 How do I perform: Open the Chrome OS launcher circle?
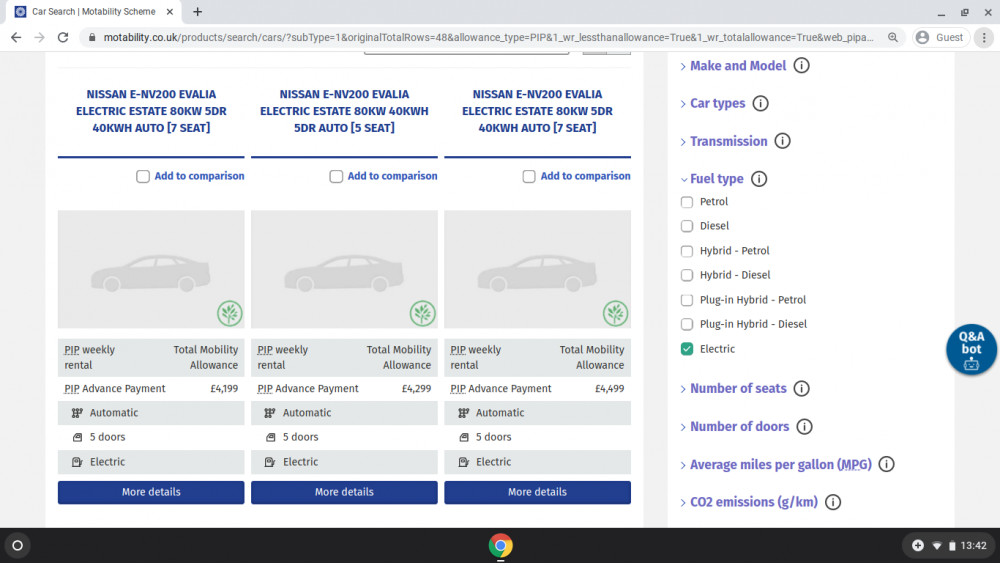(x=17, y=546)
